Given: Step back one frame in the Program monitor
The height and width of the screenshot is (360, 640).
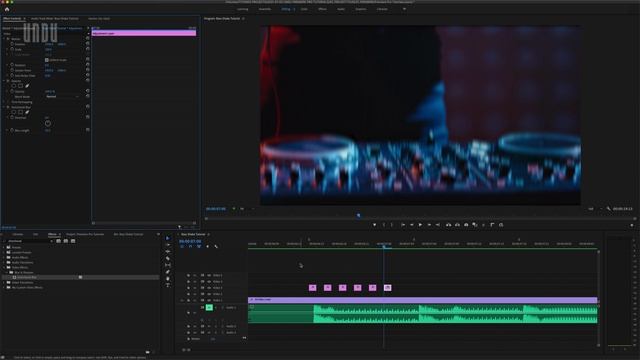Looking at the screenshot, I should 411,225.
